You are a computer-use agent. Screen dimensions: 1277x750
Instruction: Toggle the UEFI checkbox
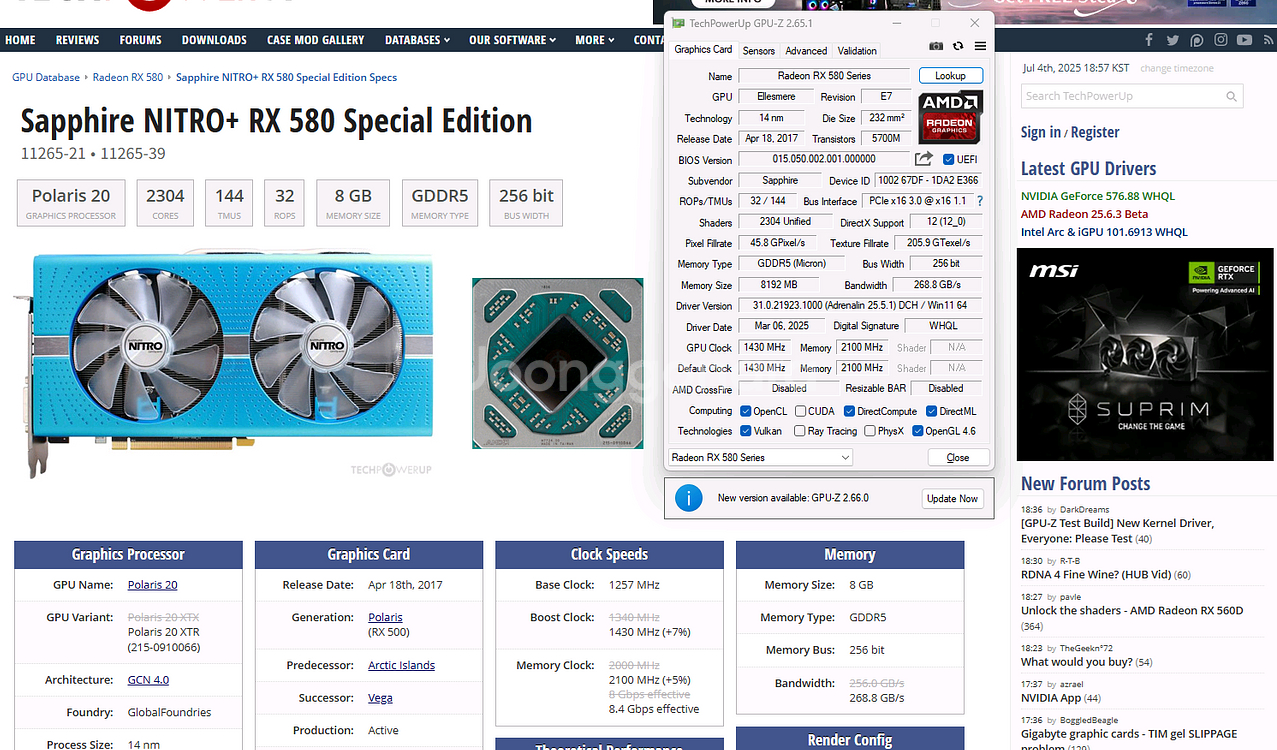tap(949, 159)
